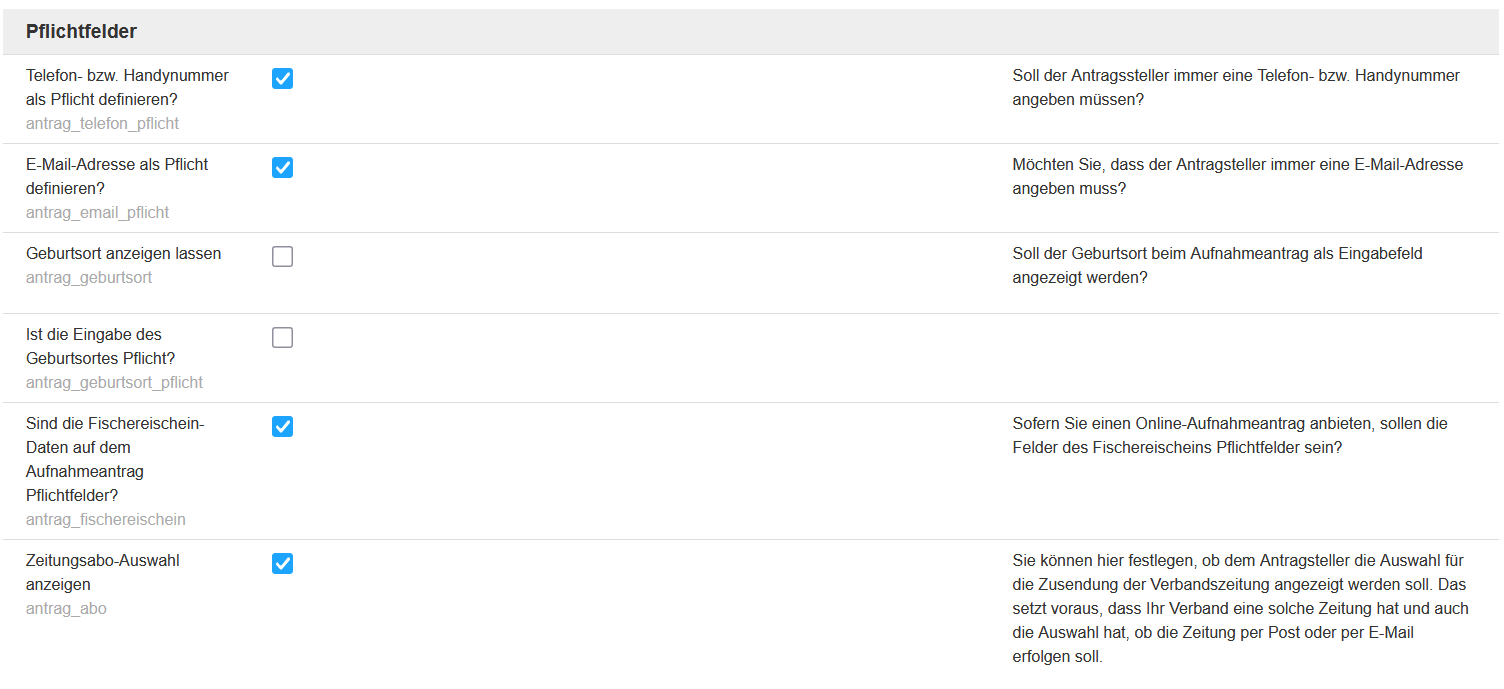The width and height of the screenshot is (1504, 689).
Task: Select the antrag_abo key text
Action: 66,609
